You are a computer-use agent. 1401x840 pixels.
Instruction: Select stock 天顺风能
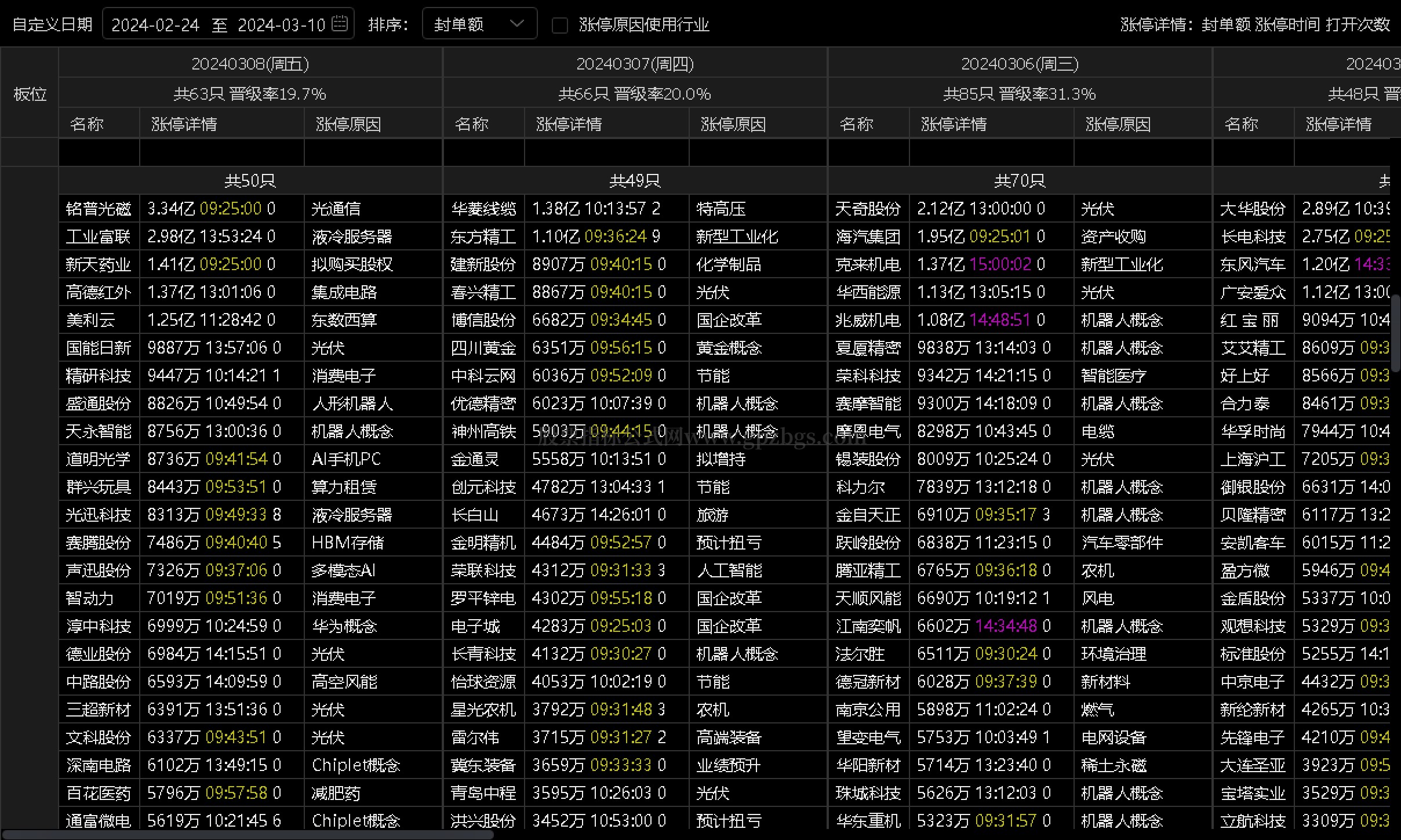click(x=868, y=598)
